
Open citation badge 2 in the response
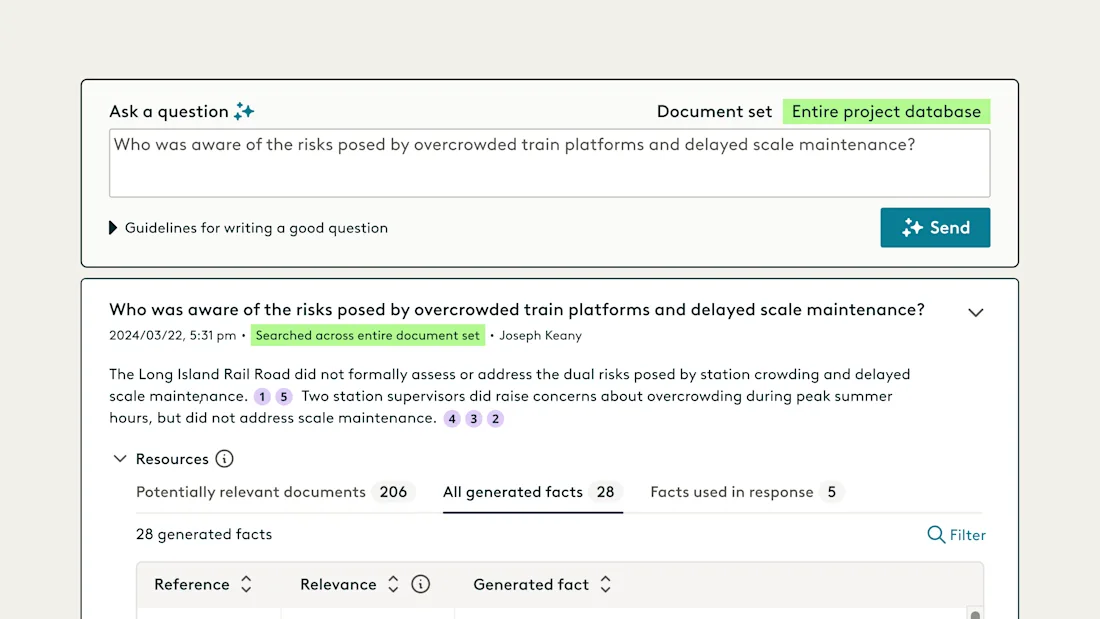(495, 419)
